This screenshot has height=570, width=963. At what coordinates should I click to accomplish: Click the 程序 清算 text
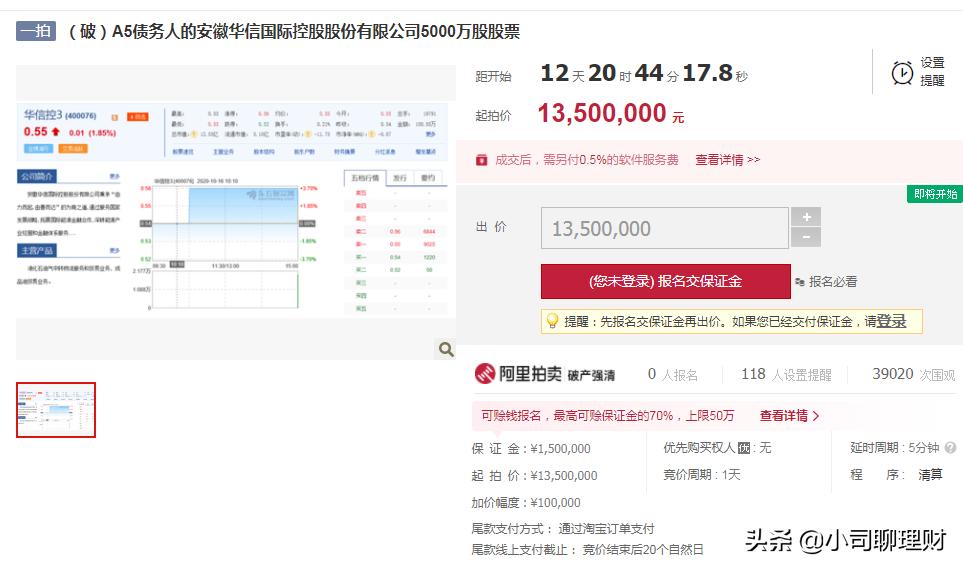pos(896,475)
